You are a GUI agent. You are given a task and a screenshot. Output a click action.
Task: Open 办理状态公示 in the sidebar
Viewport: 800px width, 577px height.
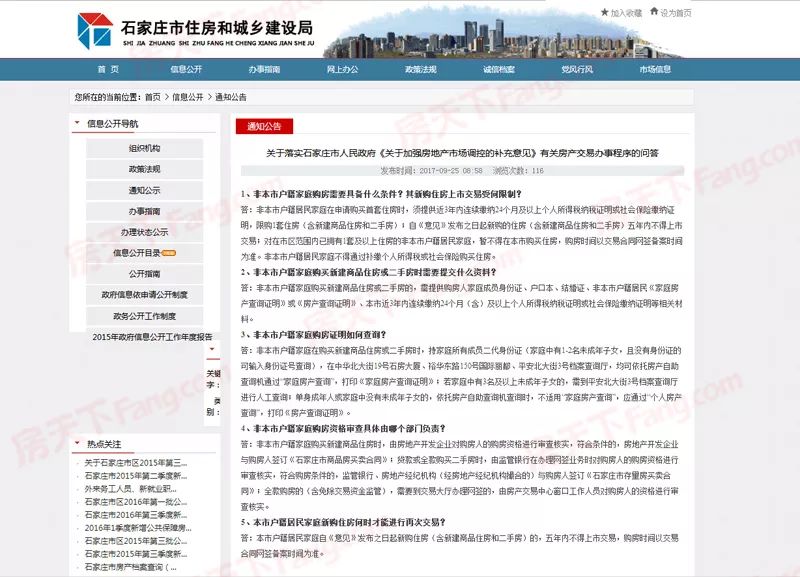[x=144, y=232]
